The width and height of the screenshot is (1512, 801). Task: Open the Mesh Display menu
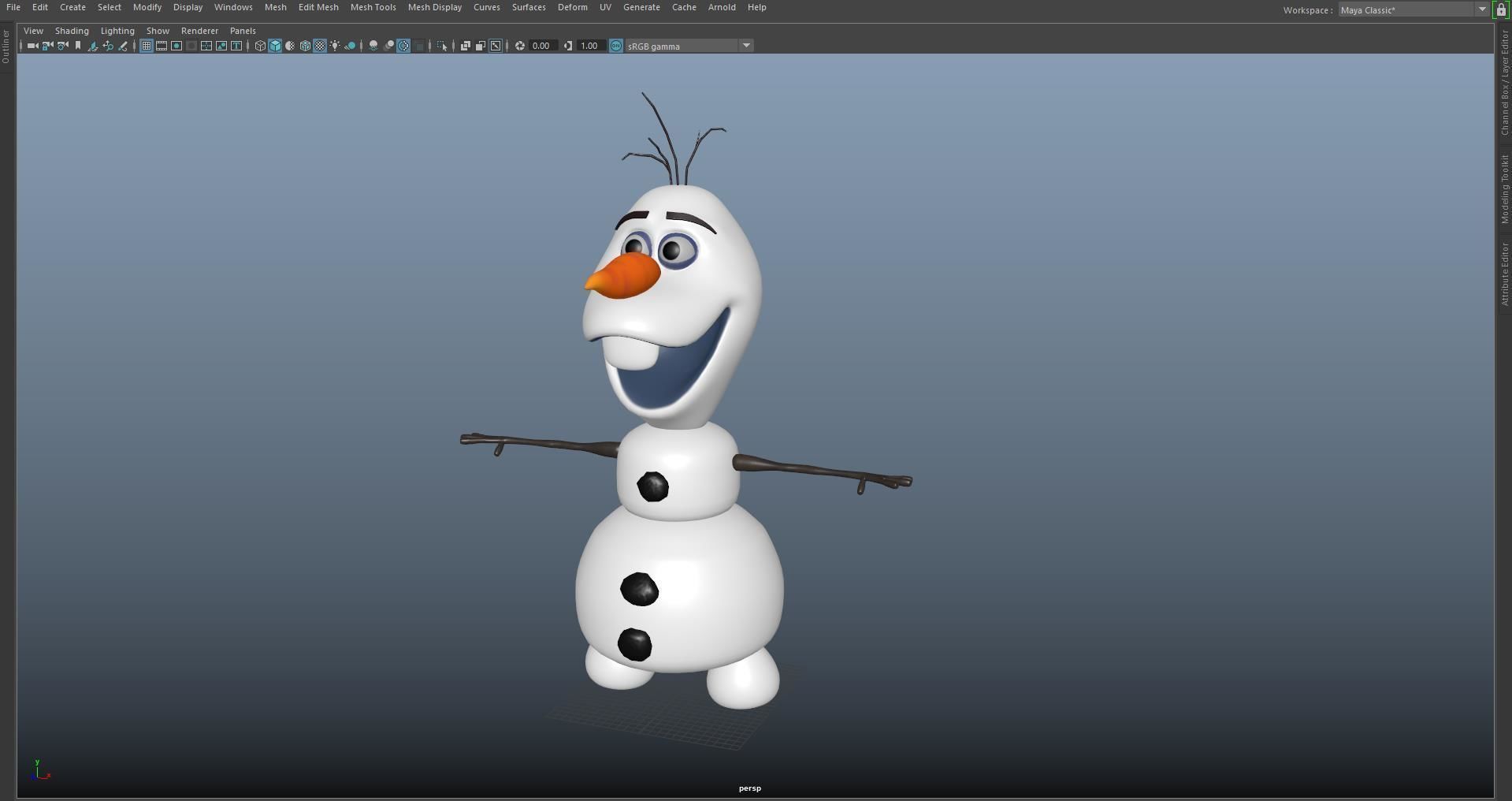[435, 7]
